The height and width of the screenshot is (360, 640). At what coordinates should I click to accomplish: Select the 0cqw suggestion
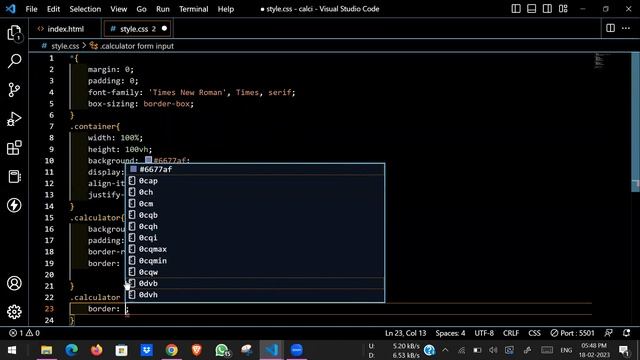tap(255, 272)
